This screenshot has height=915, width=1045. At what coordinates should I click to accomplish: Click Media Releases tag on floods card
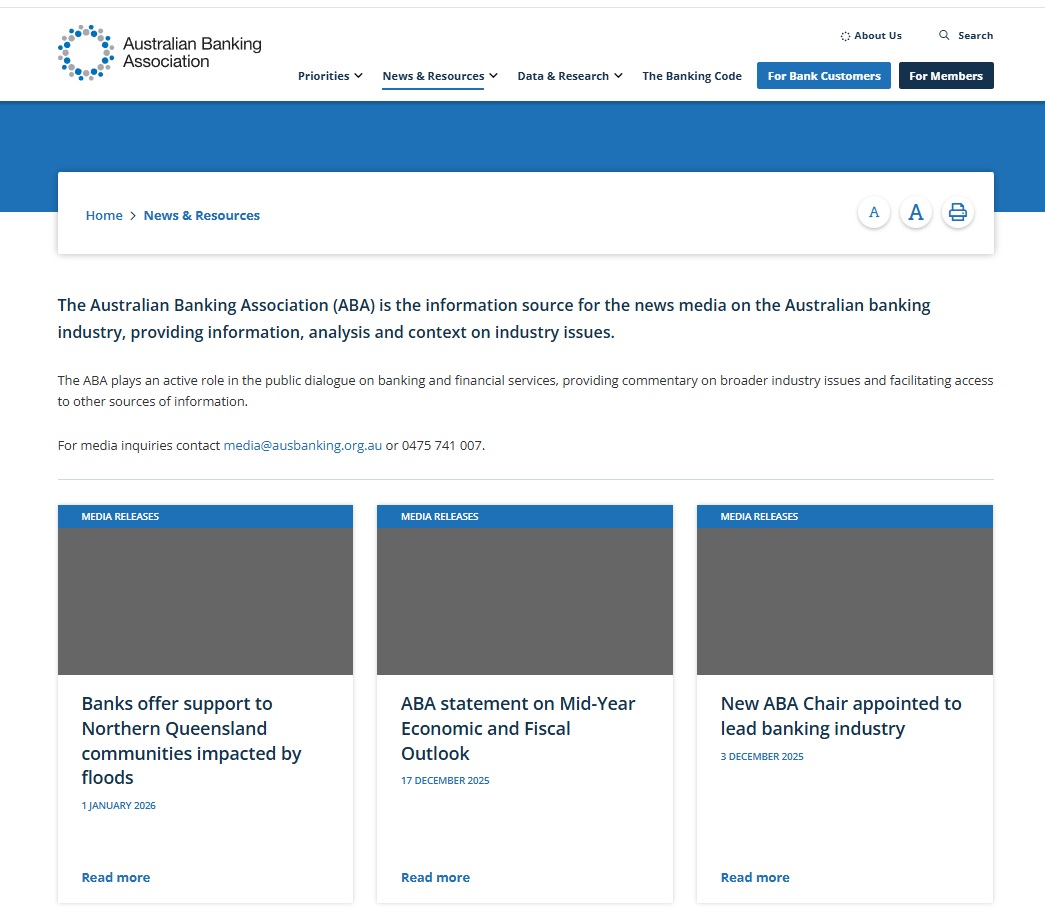pos(120,516)
